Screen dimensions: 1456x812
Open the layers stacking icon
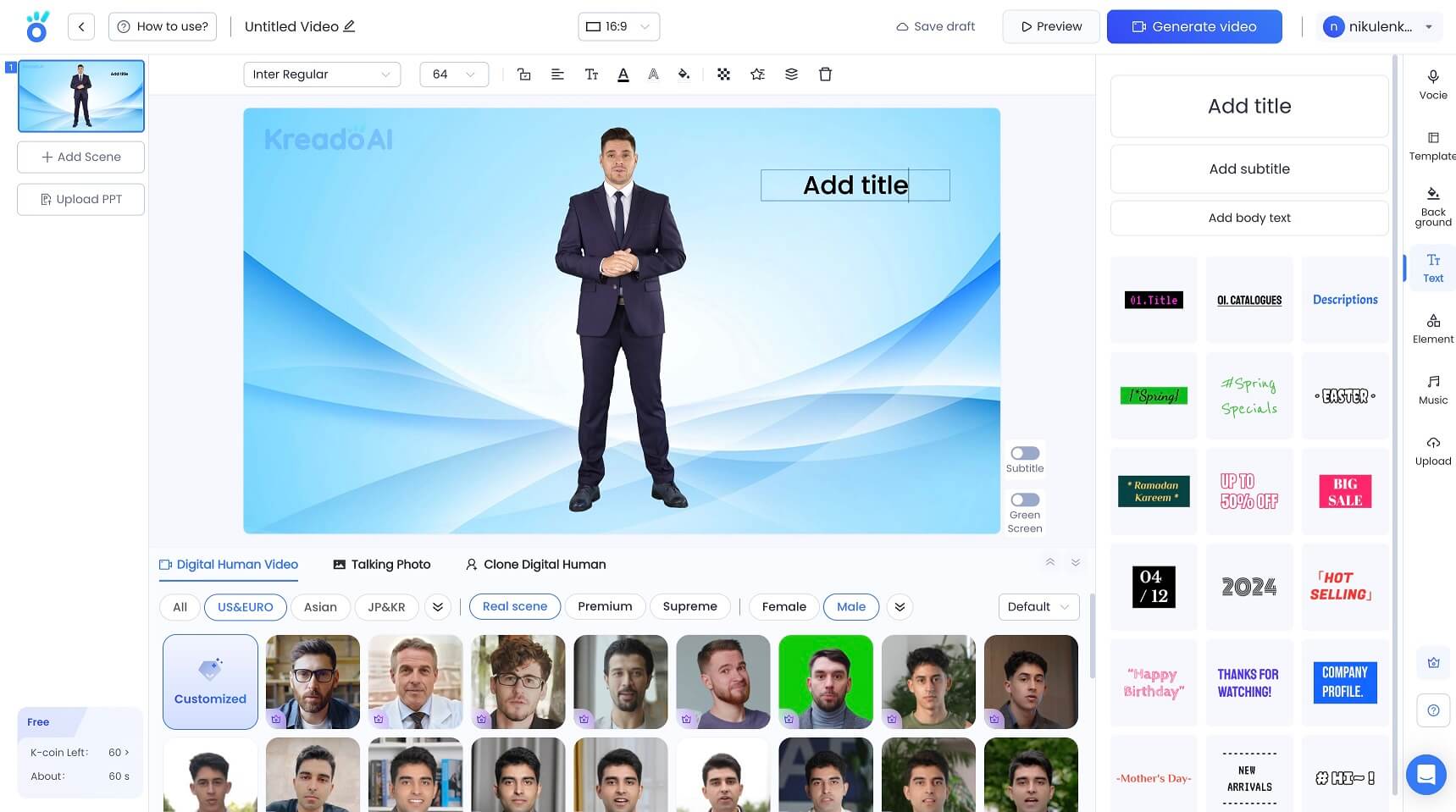(791, 75)
